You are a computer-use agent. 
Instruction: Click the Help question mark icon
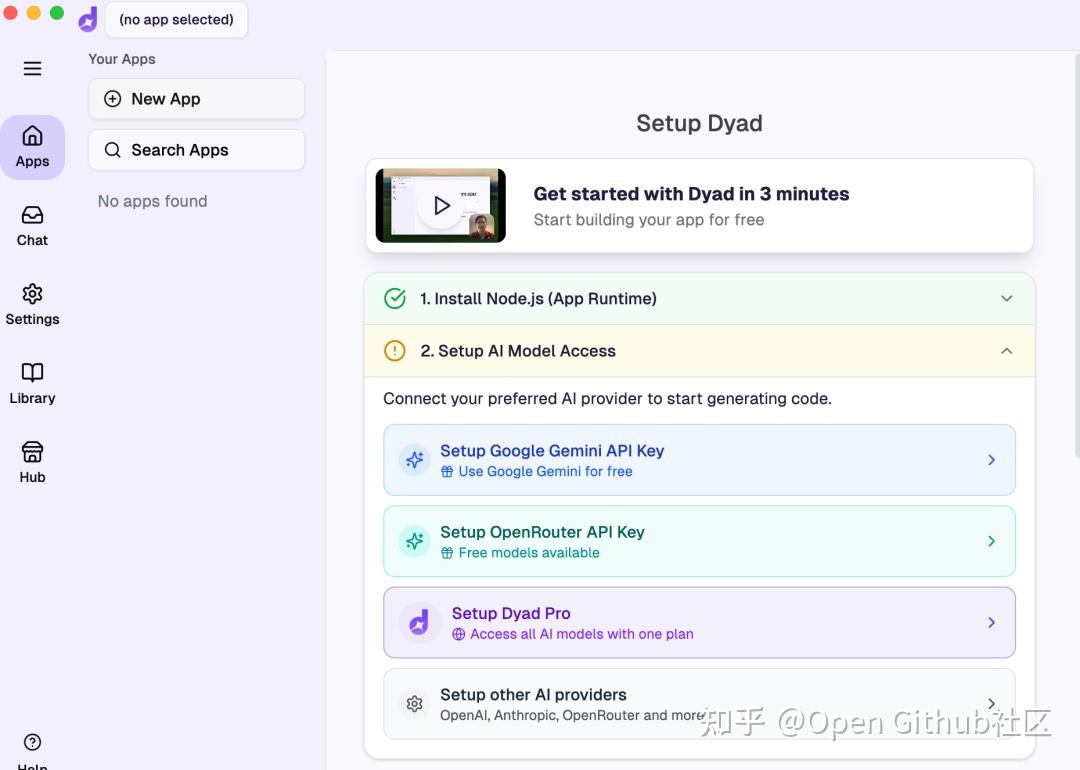tap(33, 743)
